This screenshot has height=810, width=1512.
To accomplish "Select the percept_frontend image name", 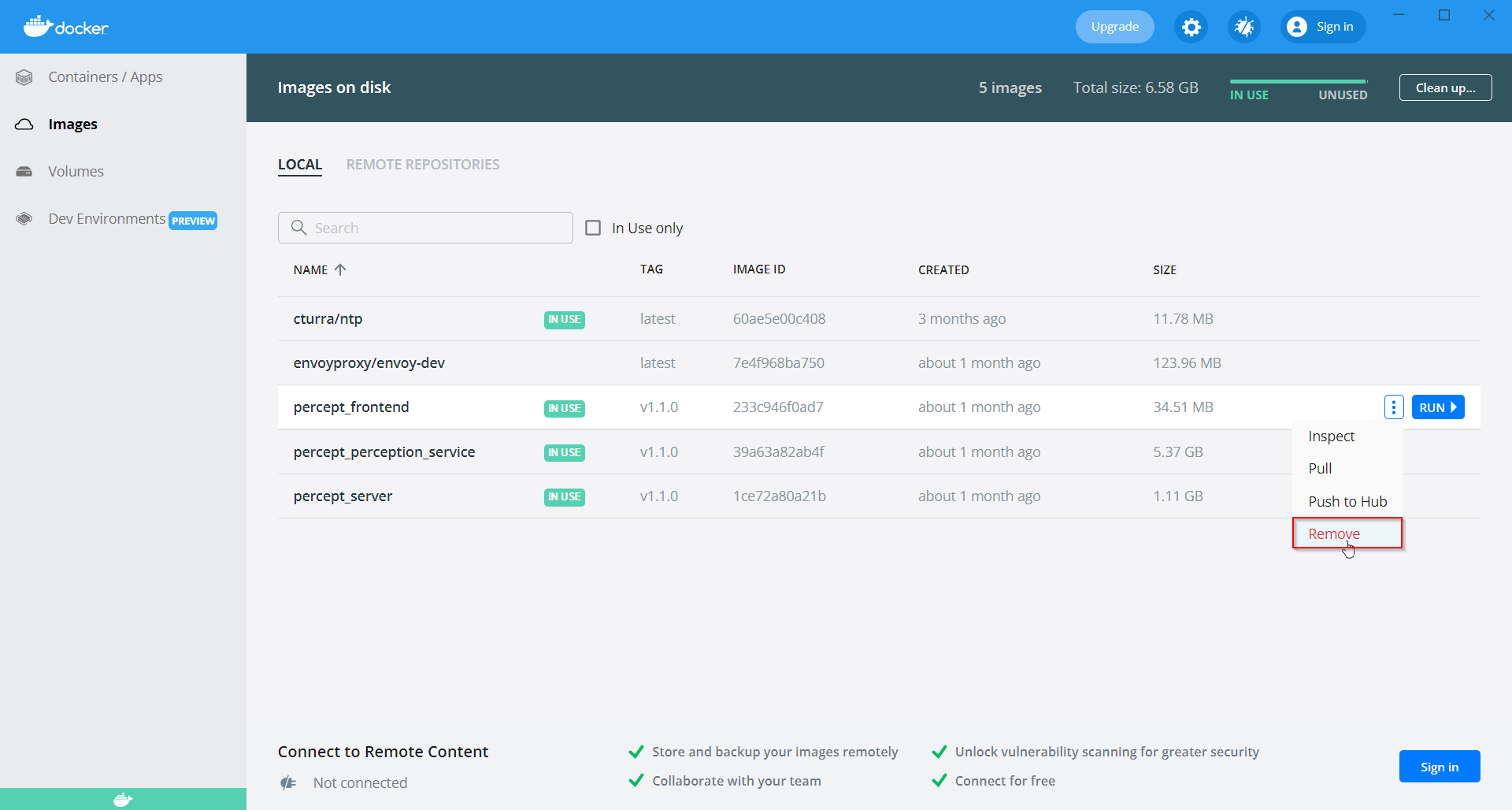I will [x=351, y=407].
